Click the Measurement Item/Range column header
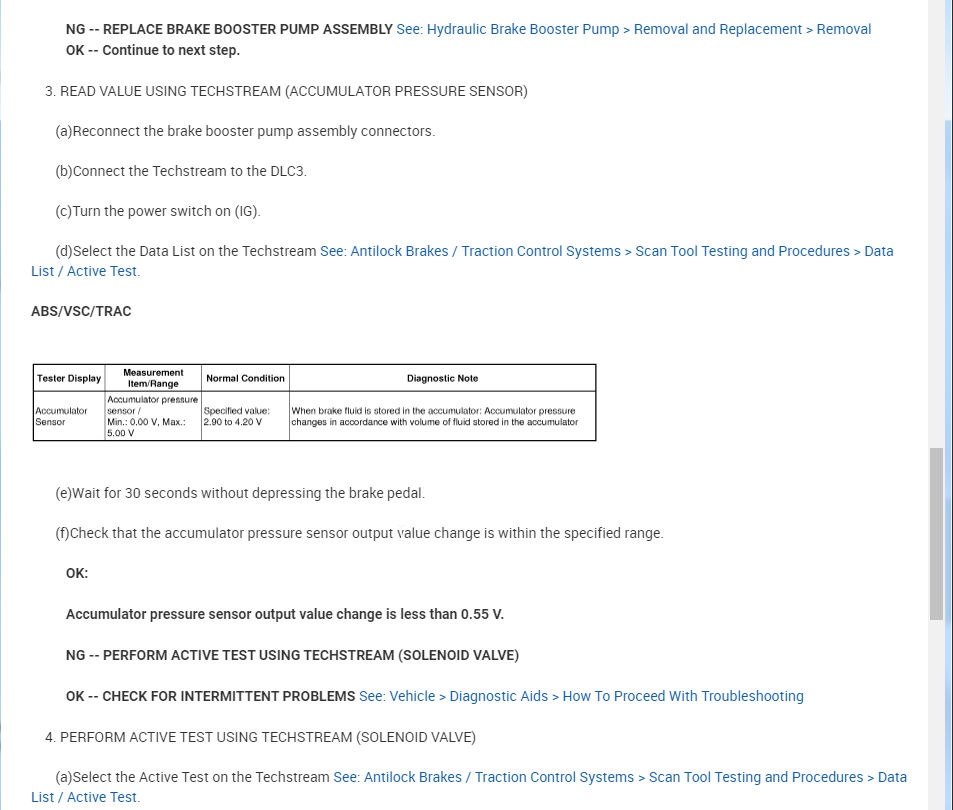This screenshot has width=953, height=810. point(153,378)
